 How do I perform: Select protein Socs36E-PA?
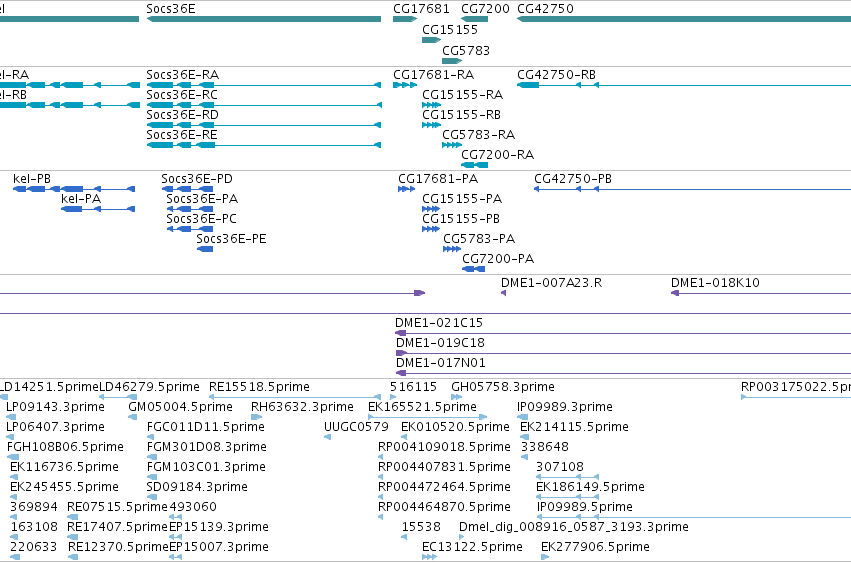pos(202,199)
